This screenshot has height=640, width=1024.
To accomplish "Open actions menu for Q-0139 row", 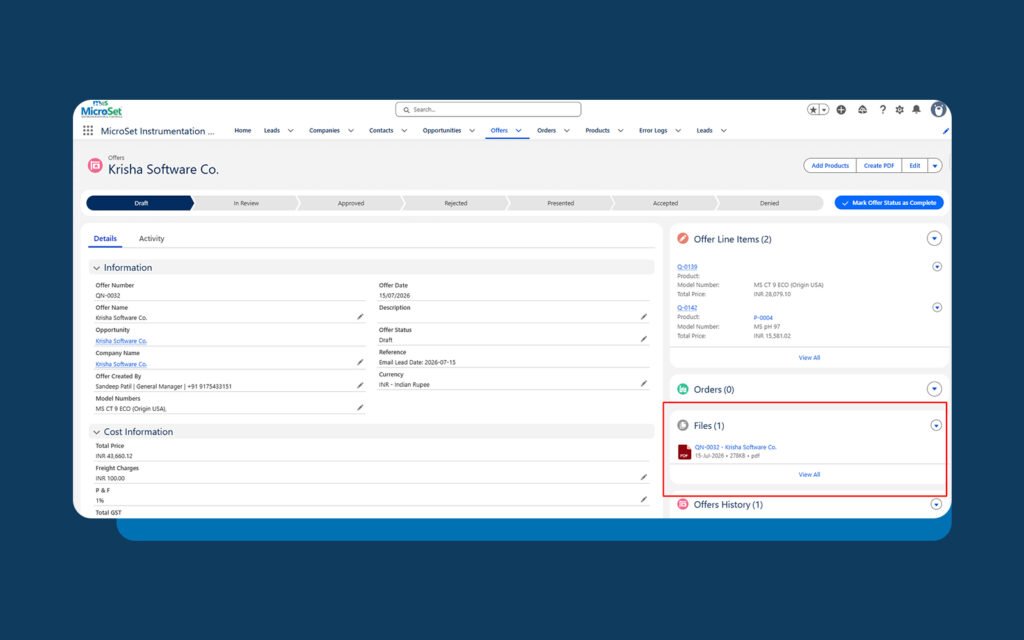I will pos(937,266).
